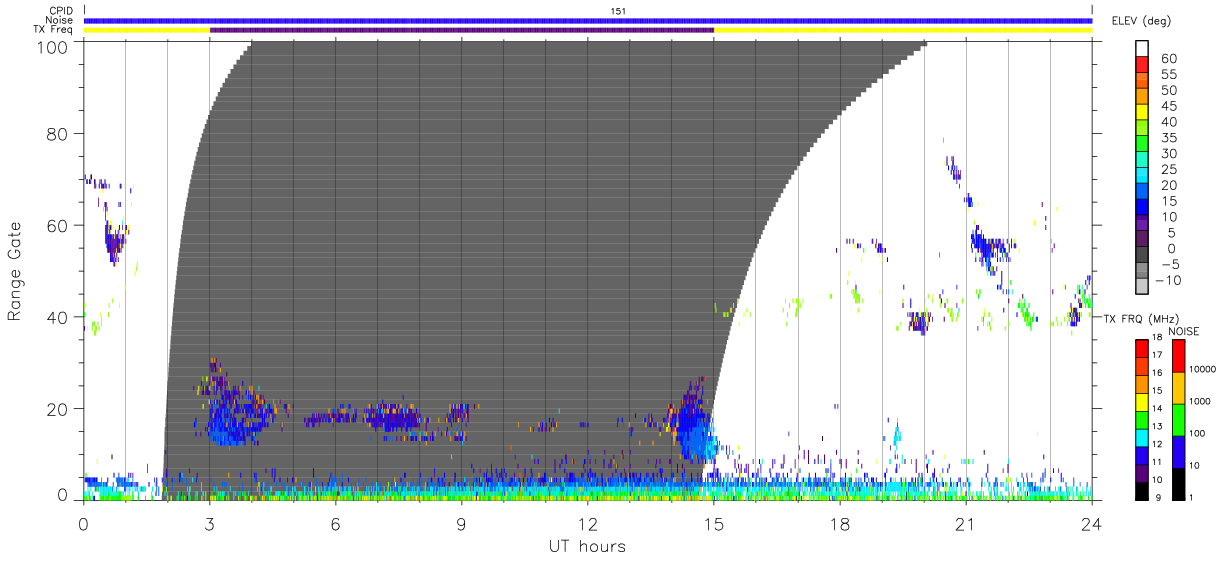Click the green swatch on the NOISE color bar

1179,420
